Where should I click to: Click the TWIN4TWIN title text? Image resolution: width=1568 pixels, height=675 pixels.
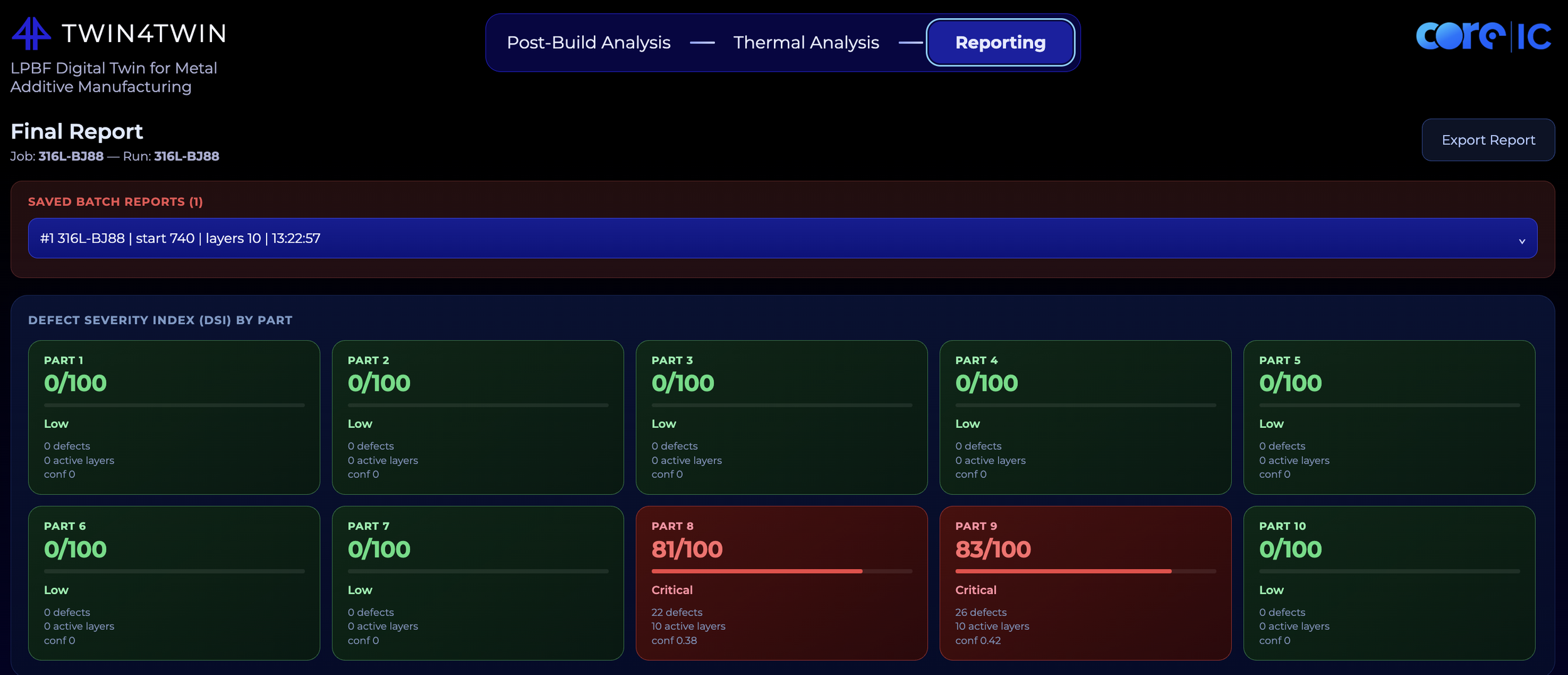click(x=144, y=34)
